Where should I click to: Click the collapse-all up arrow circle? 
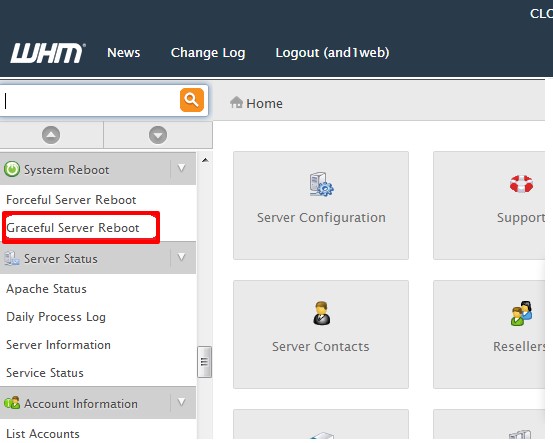pos(51,135)
